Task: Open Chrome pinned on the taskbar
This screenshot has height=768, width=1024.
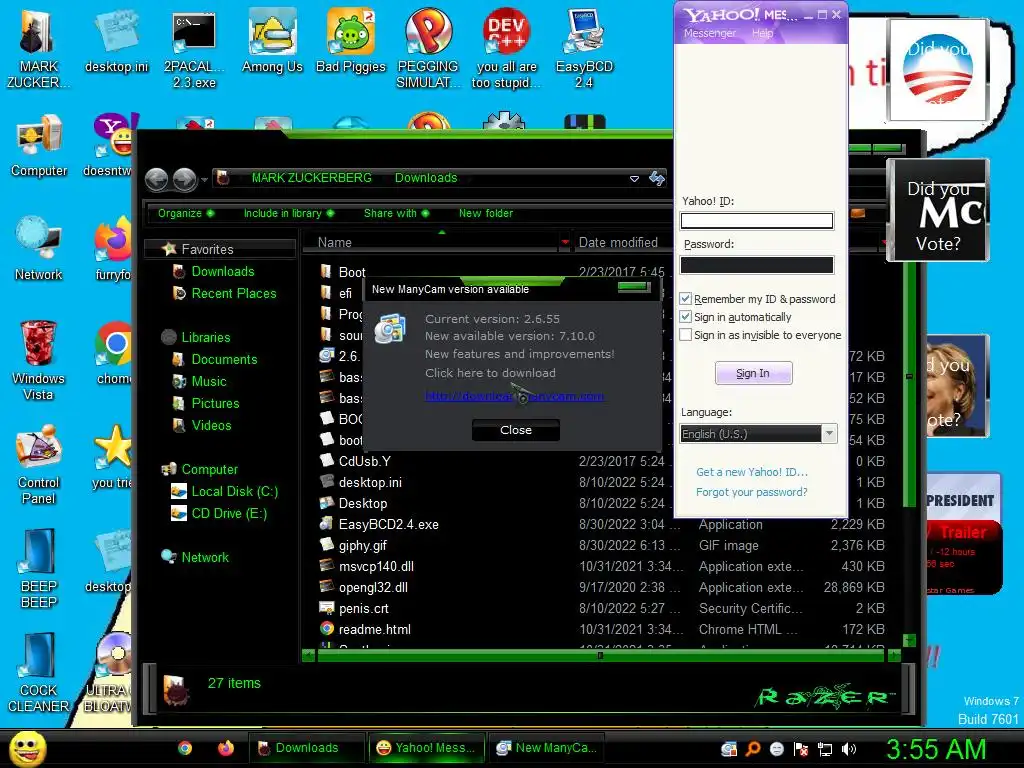Action: [185, 748]
